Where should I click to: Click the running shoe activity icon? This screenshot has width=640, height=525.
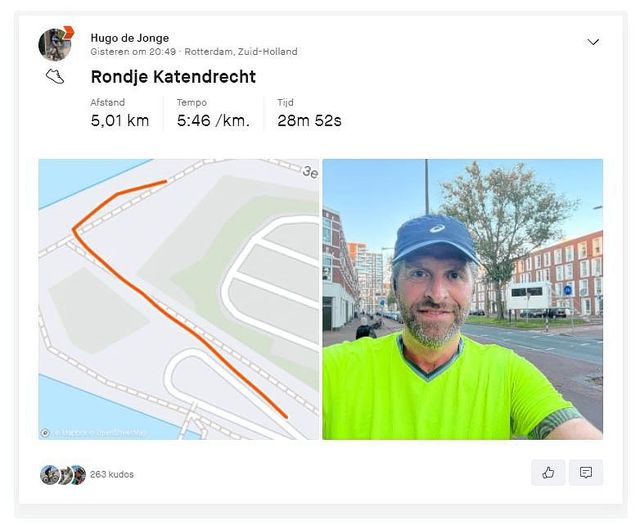pos(55,76)
